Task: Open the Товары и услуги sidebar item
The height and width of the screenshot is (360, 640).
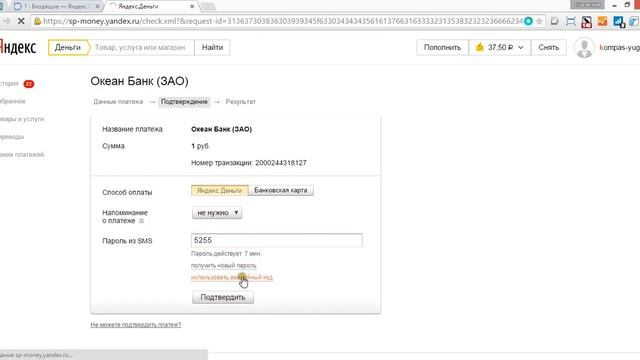Action: click(22, 119)
